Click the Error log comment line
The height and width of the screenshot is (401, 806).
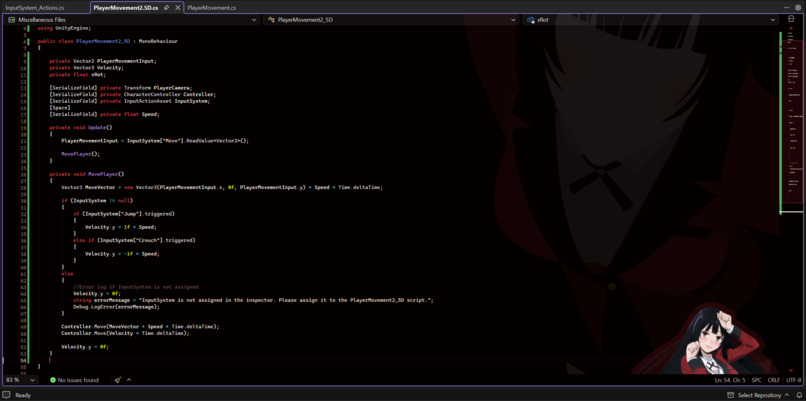pos(136,286)
